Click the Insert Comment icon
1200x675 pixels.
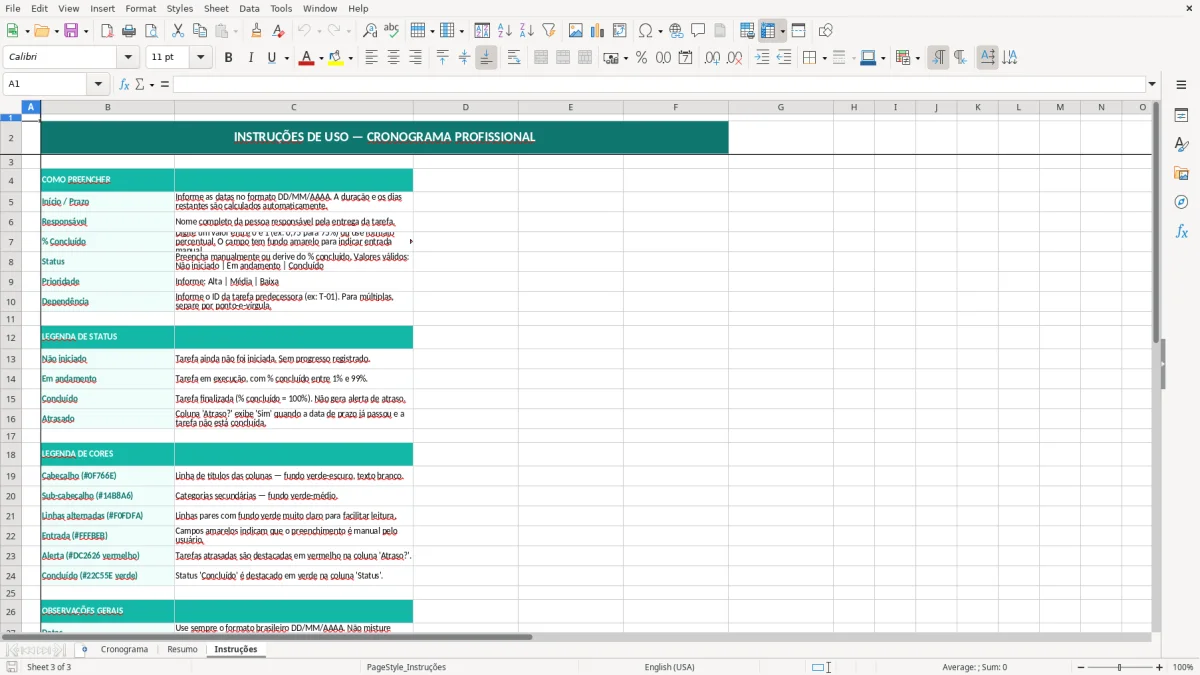tap(698, 31)
